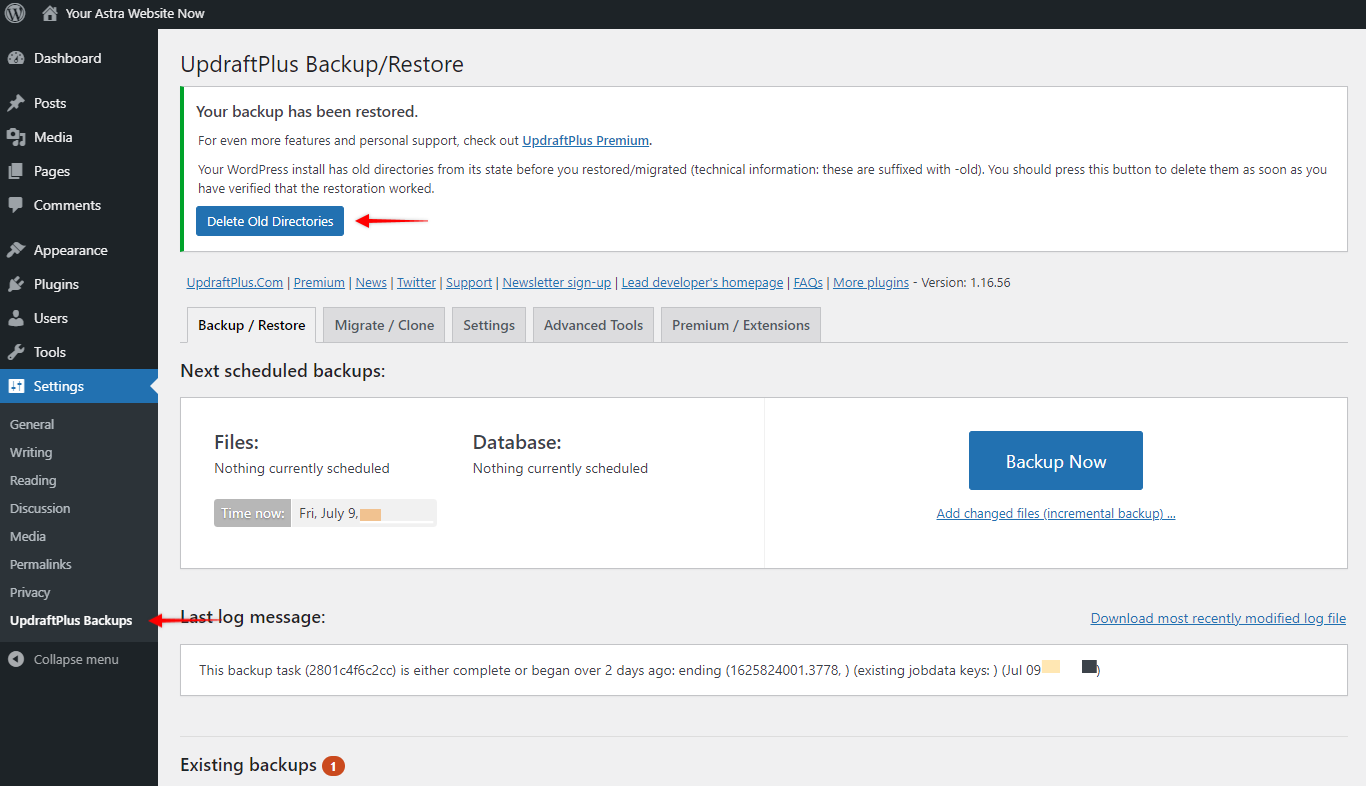Screen dimensions: 1366x786
Task: Click the Media library icon
Action: tap(16, 137)
